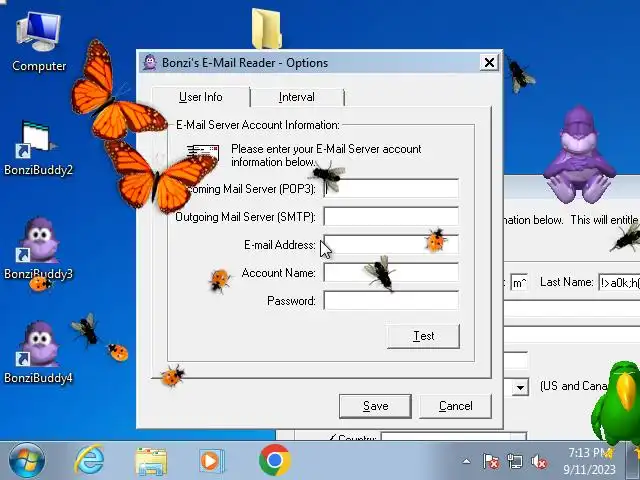Click the Account Name input field
This screenshot has width=640, height=480.
point(391,273)
